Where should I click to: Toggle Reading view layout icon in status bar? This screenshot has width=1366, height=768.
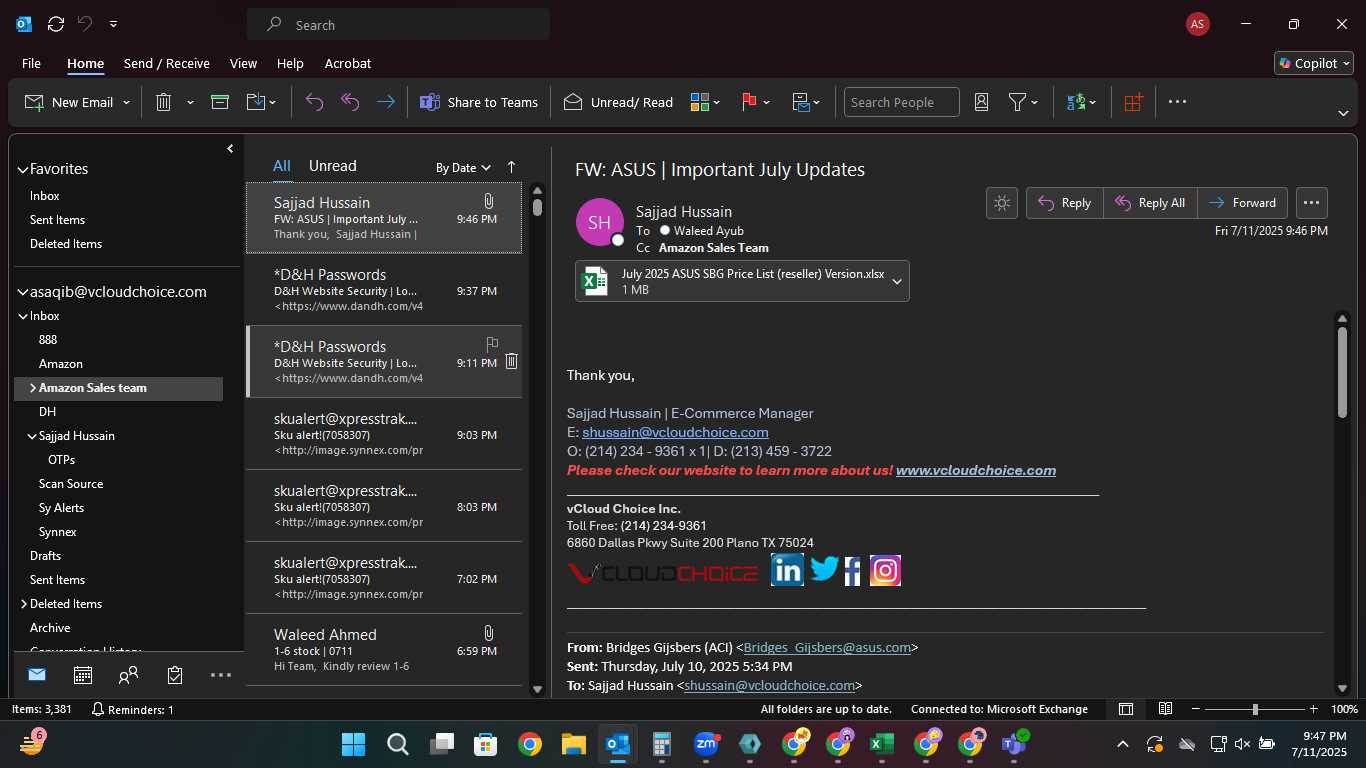[x=1165, y=709]
